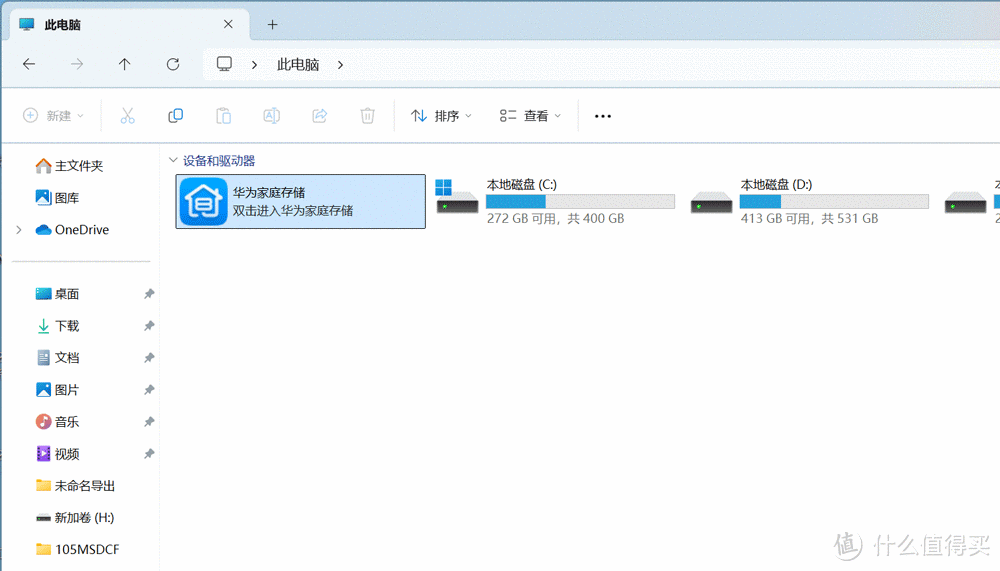Click the 本地磁盘 (C:) label
The image size is (1000, 571).
[522, 184]
